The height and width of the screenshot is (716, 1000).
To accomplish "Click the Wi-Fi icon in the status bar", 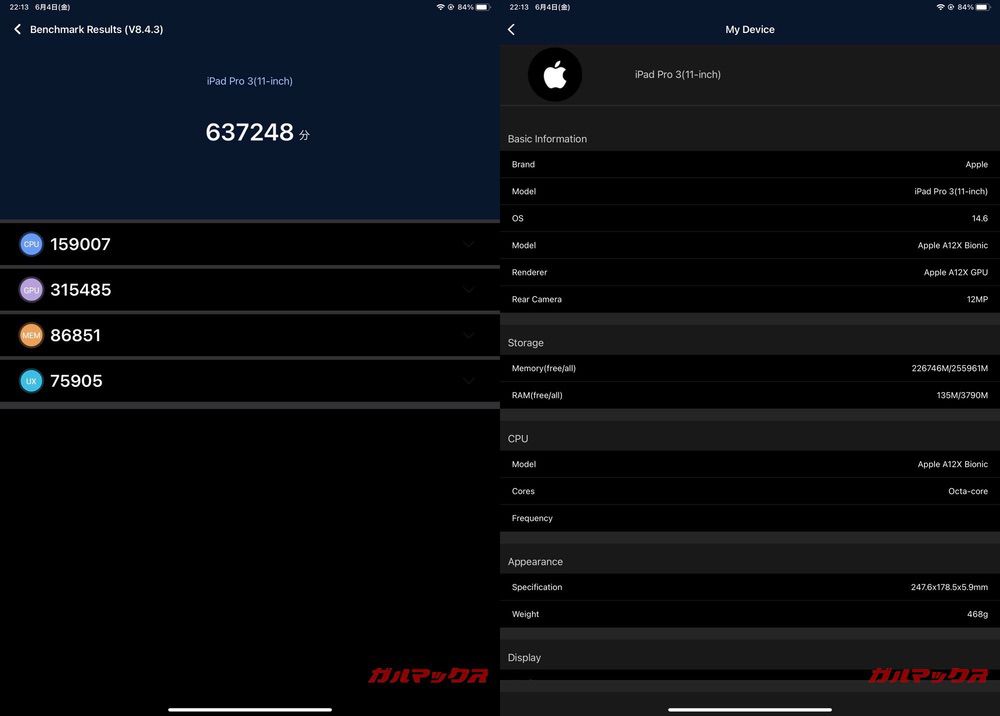I will point(441,6).
